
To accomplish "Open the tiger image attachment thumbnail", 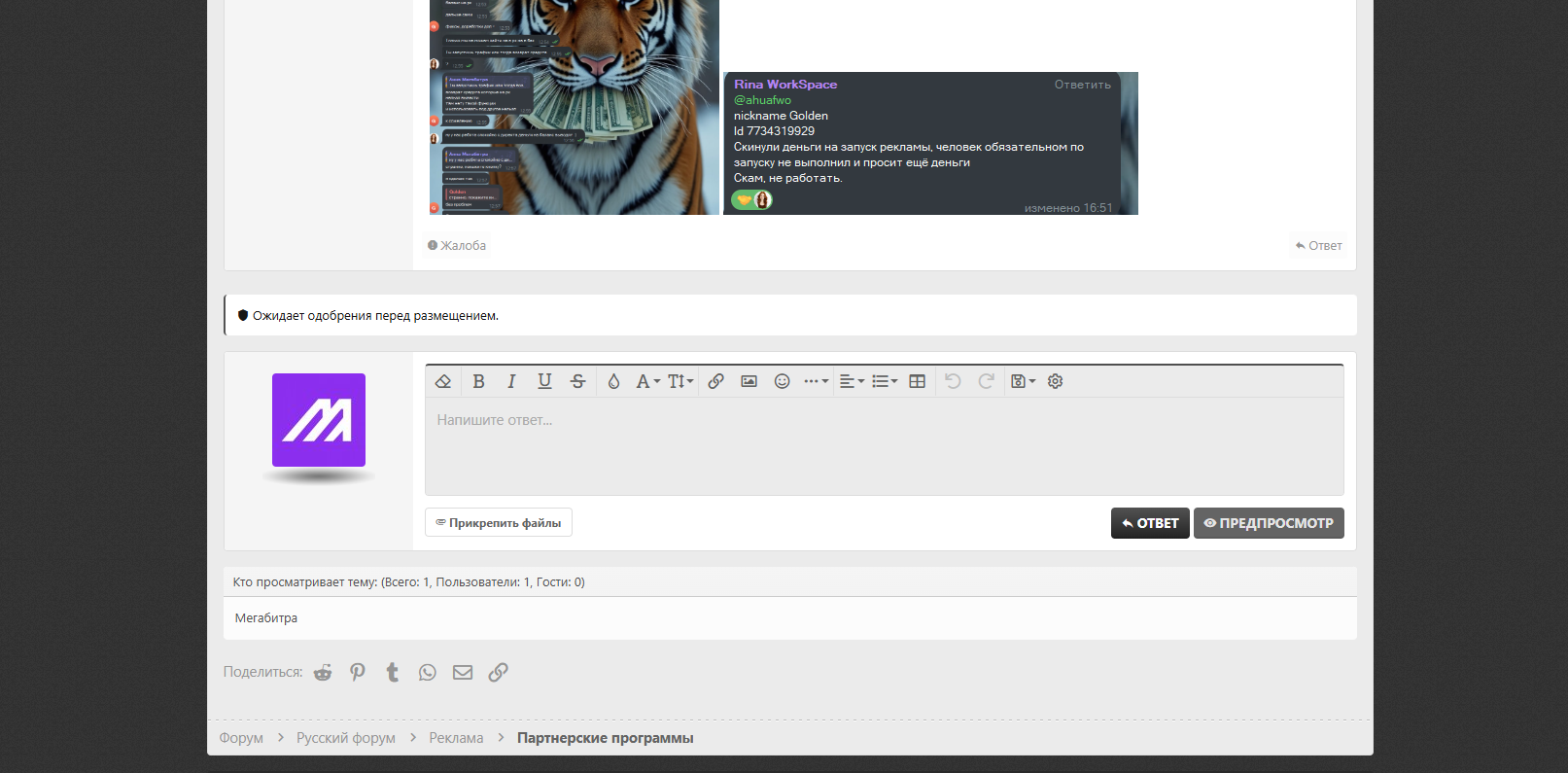I will pyautogui.click(x=575, y=107).
